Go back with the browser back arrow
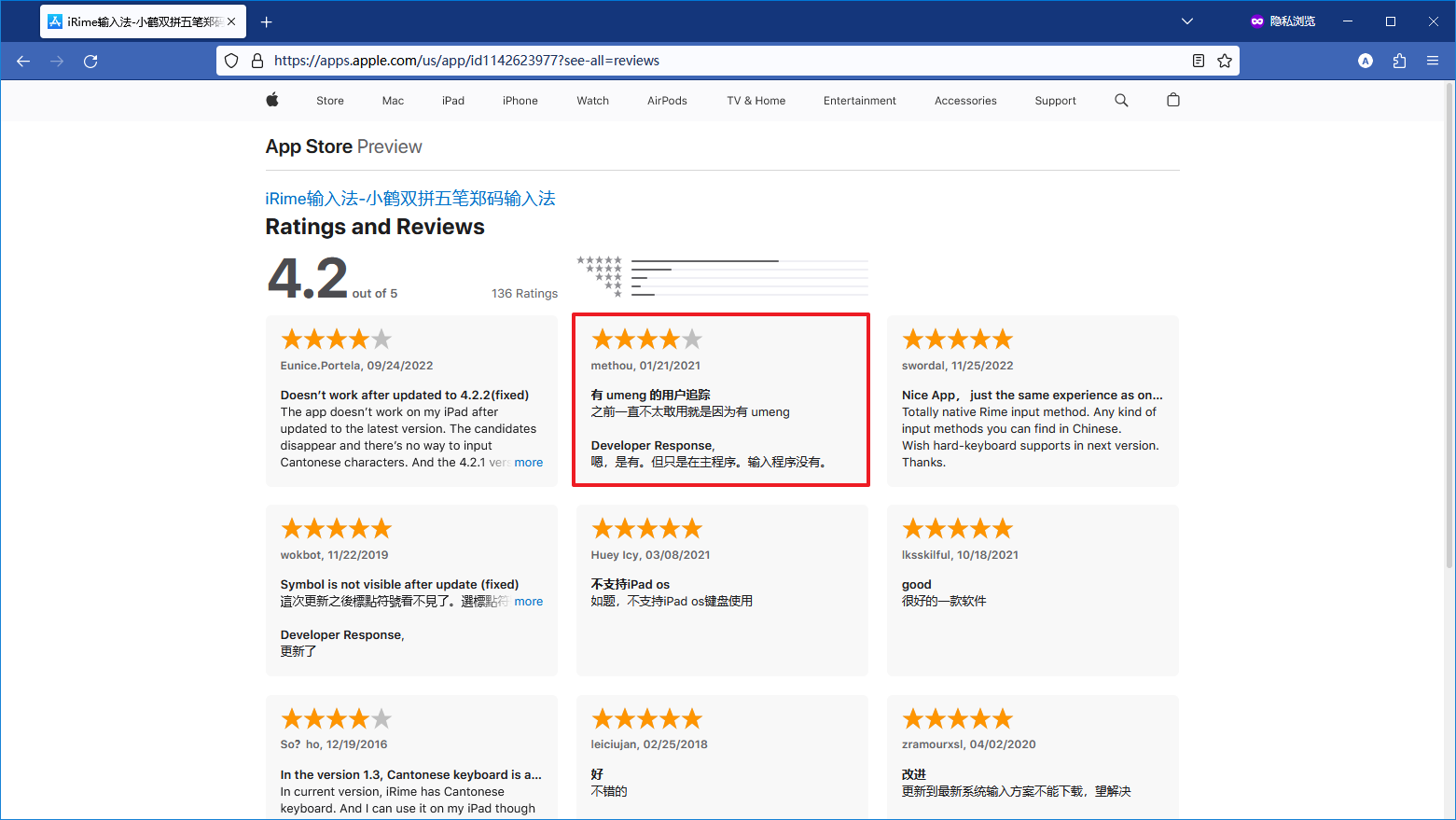This screenshot has height=820, width=1456. tap(23, 61)
